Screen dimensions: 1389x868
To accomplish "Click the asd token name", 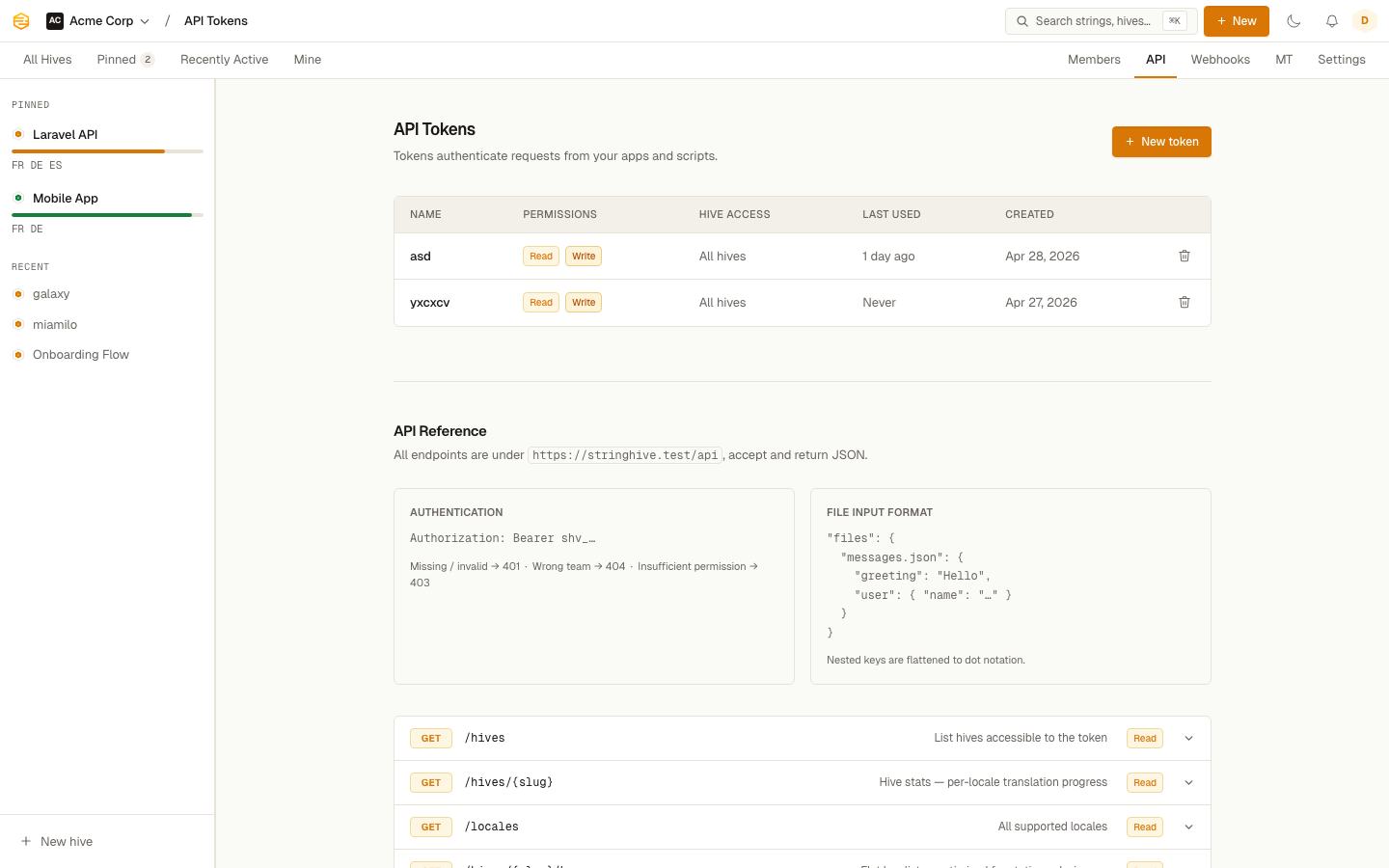I will (x=421, y=257).
